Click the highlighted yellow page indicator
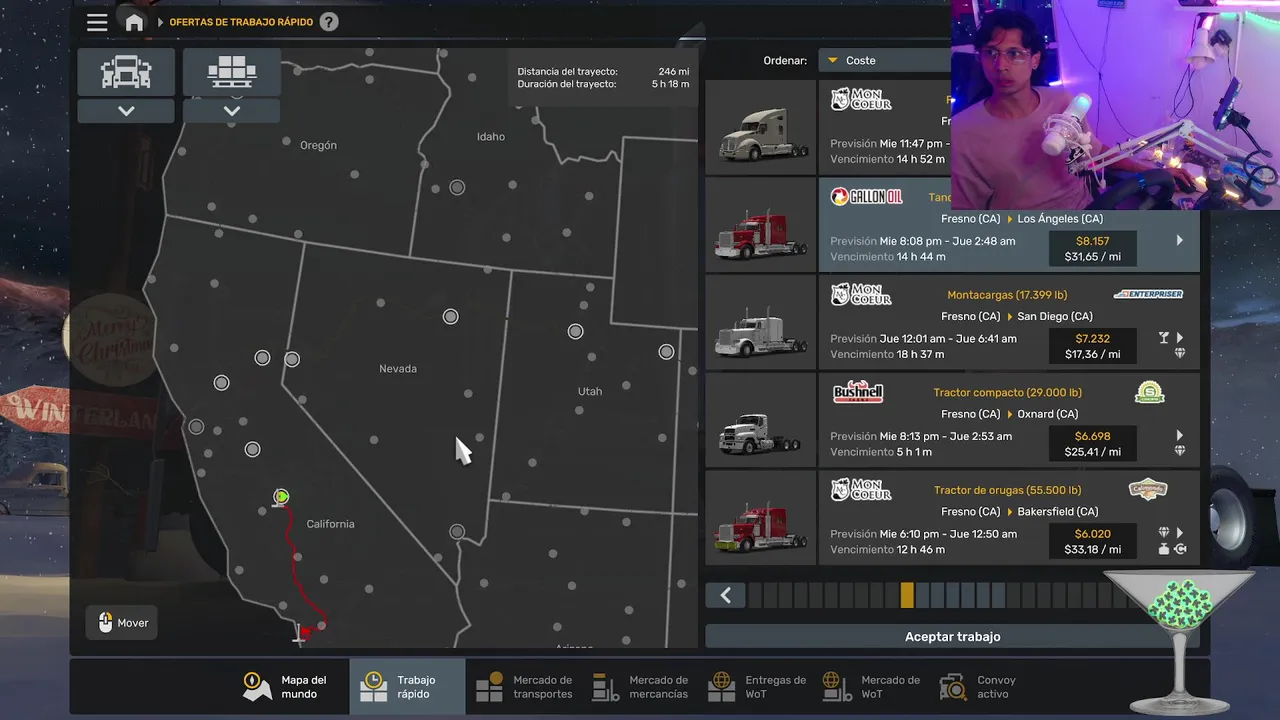Viewport: 1280px width, 720px height. [907, 596]
